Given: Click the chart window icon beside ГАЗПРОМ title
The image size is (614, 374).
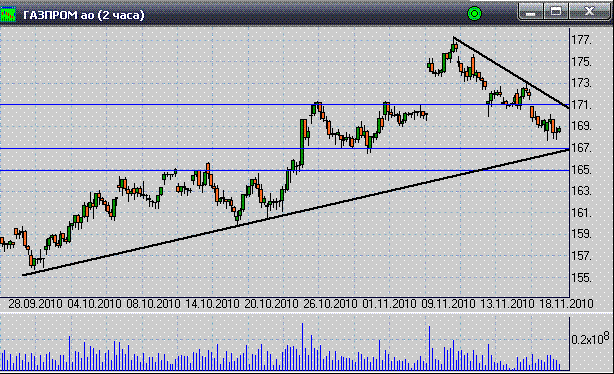Looking at the screenshot, I should (7, 15).
